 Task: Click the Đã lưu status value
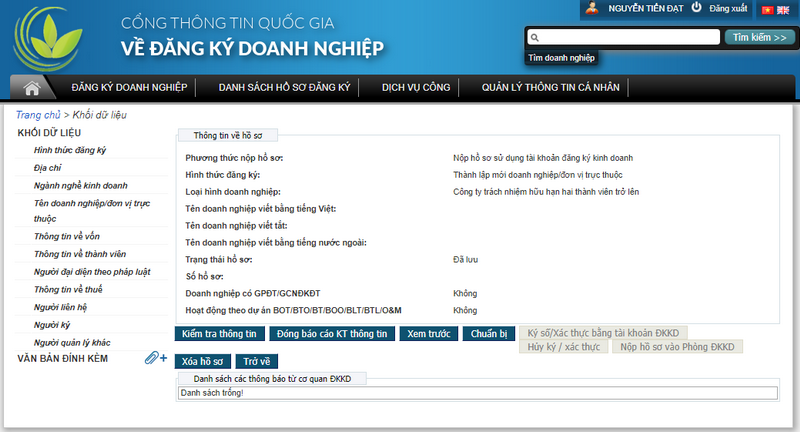click(x=465, y=260)
